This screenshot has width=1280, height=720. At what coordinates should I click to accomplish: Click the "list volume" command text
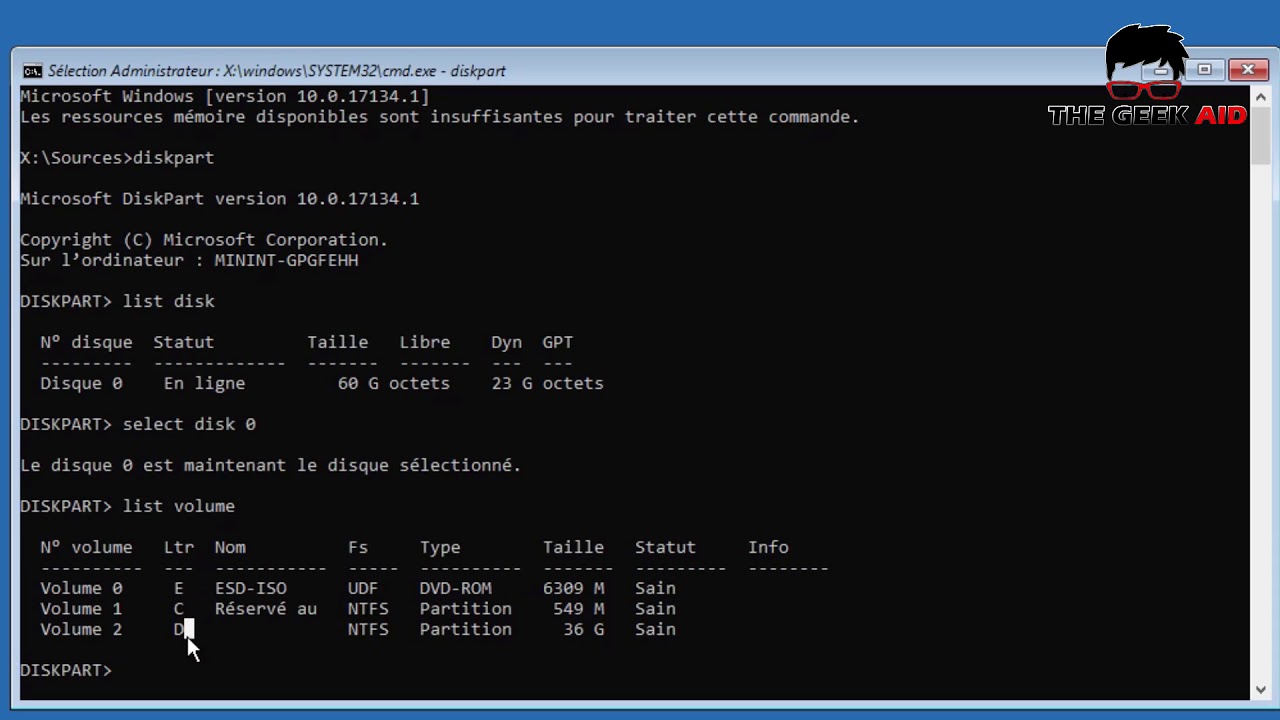point(178,506)
